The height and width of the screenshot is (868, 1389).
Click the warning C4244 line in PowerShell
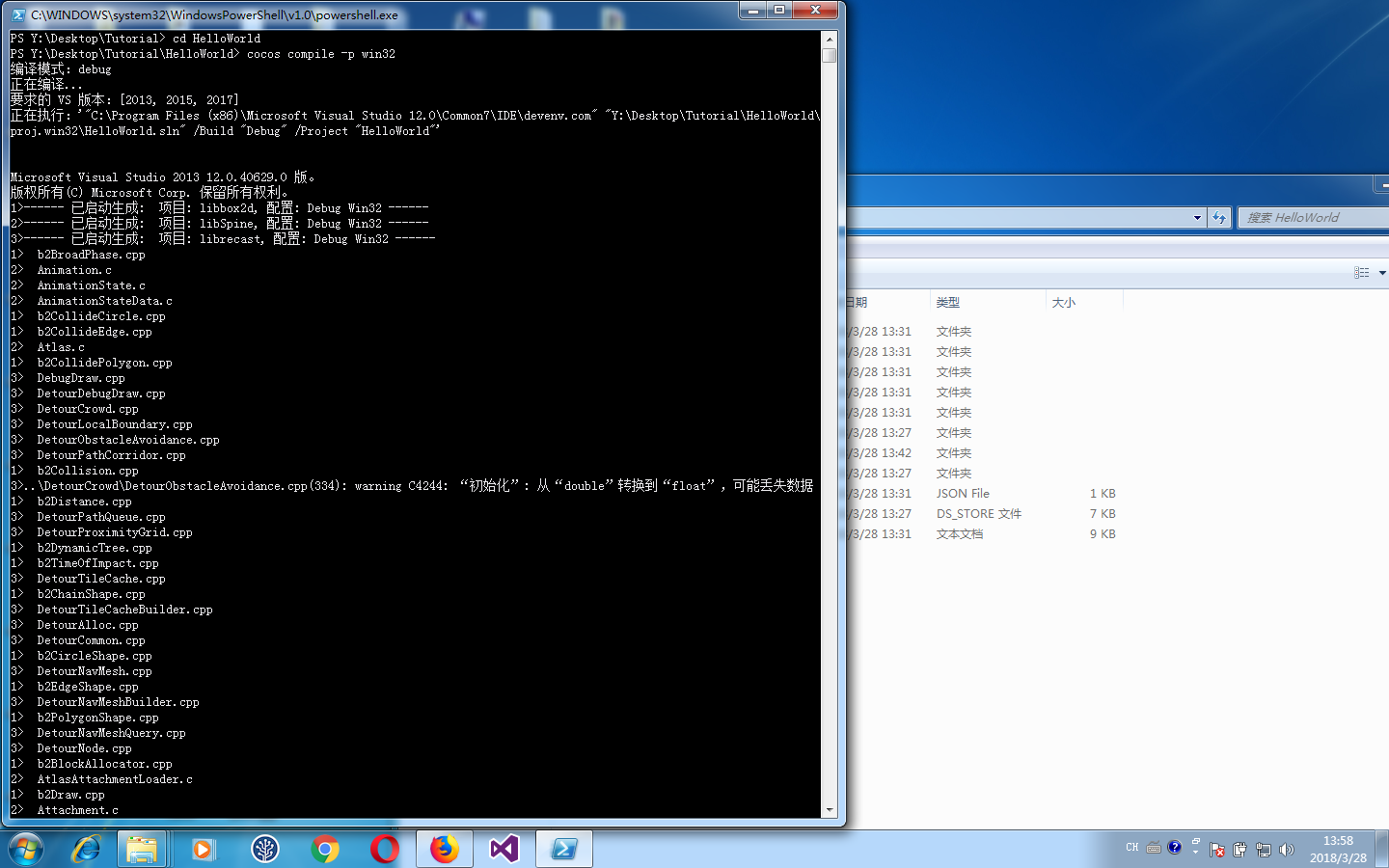(x=412, y=486)
